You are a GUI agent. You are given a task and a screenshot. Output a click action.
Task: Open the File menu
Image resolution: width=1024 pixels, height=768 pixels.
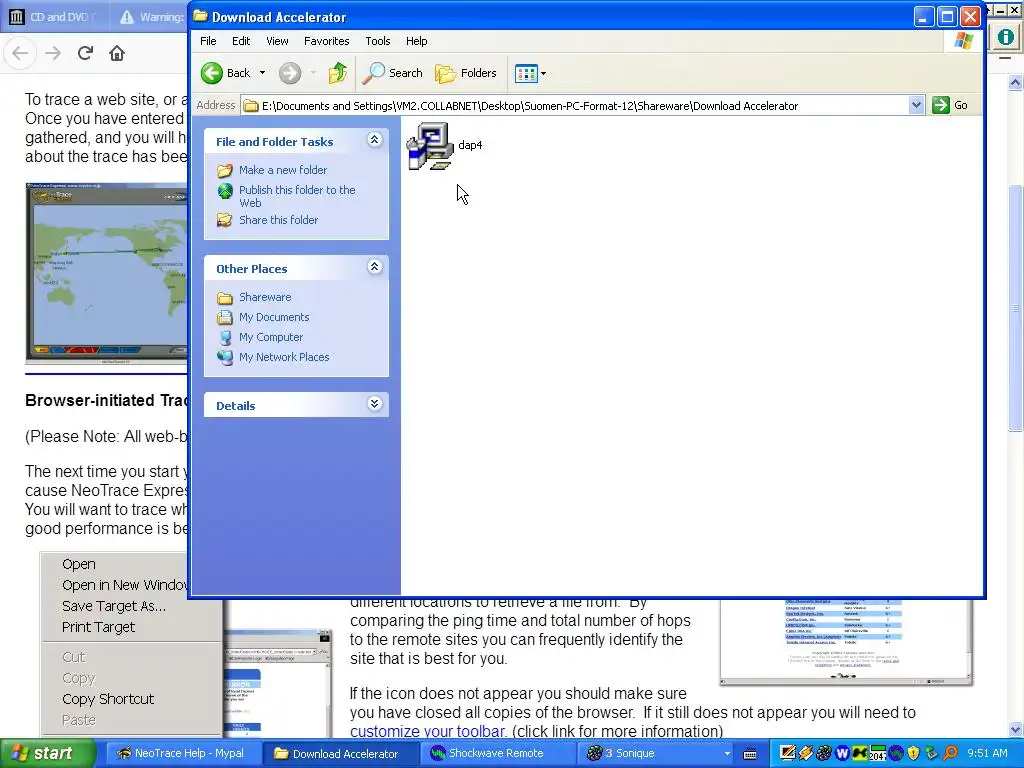[208, 41]
